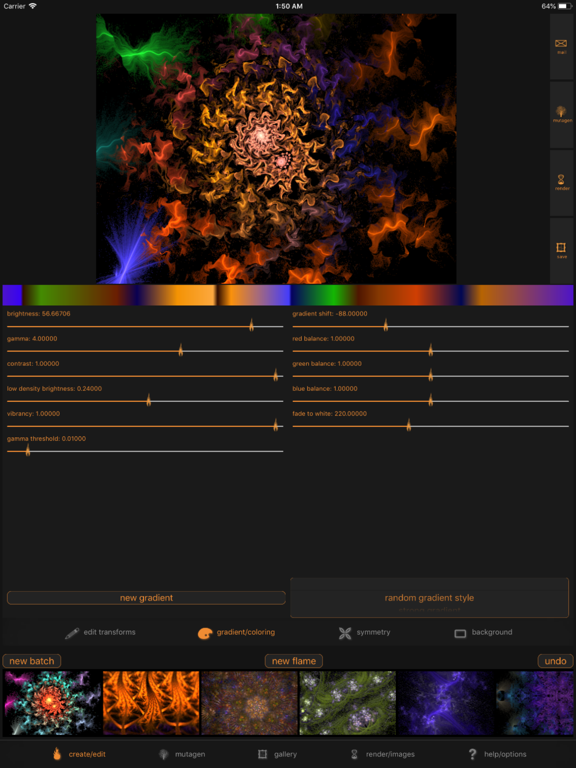Tap the mutagen tree icon in bottom bar
The image size is (576, 768).
(164, 754)
